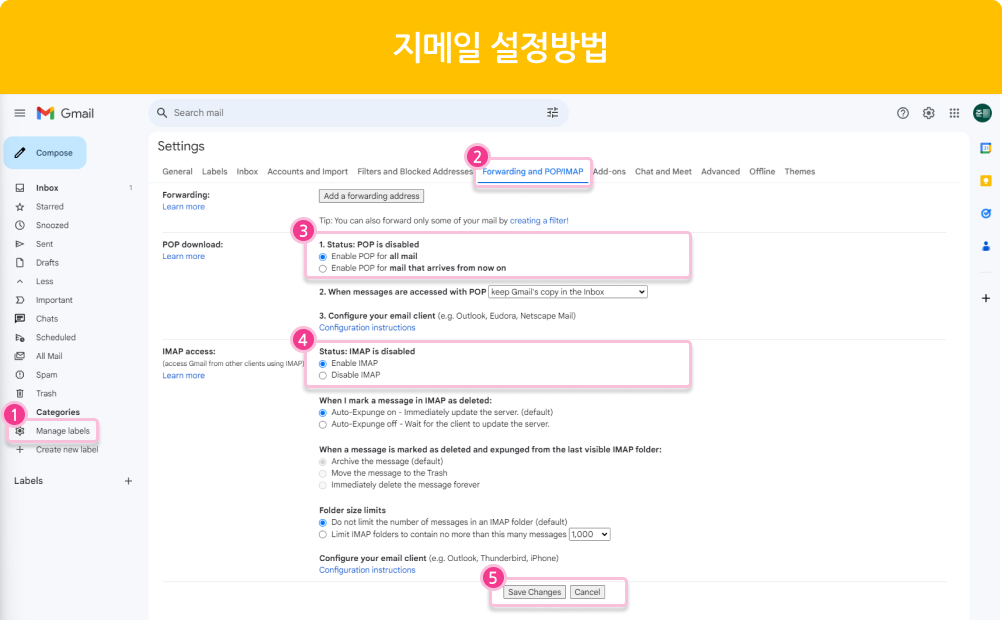1002x629 pixels.
Task: Select Auto-Expunge off option
Action: (323, 424)
